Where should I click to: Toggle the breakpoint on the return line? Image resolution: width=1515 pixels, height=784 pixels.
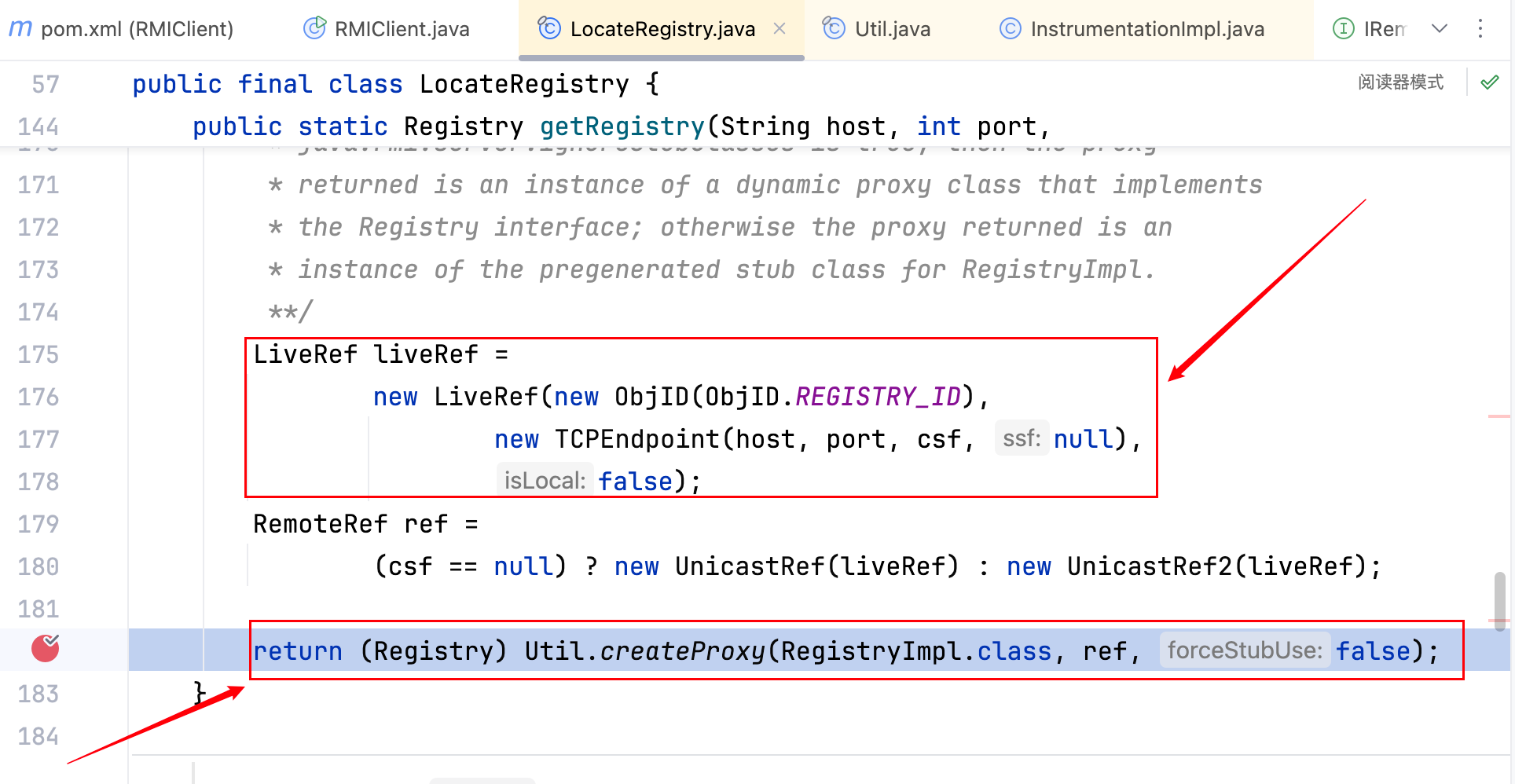point(46,649)
